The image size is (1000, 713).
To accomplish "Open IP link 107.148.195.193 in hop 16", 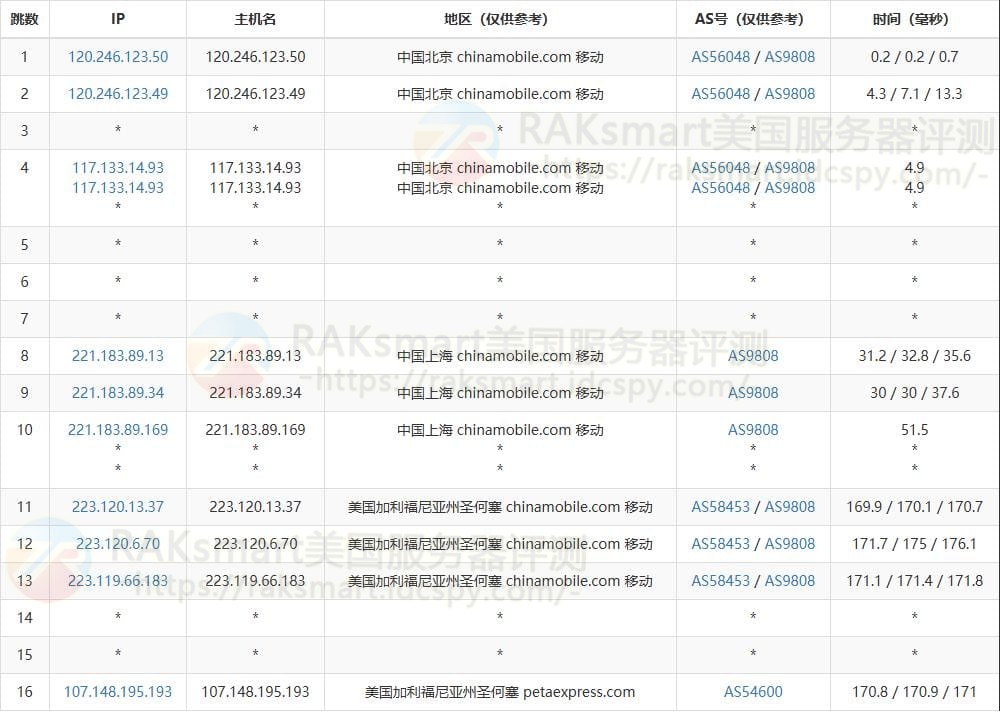I will [x=118, y=692].
